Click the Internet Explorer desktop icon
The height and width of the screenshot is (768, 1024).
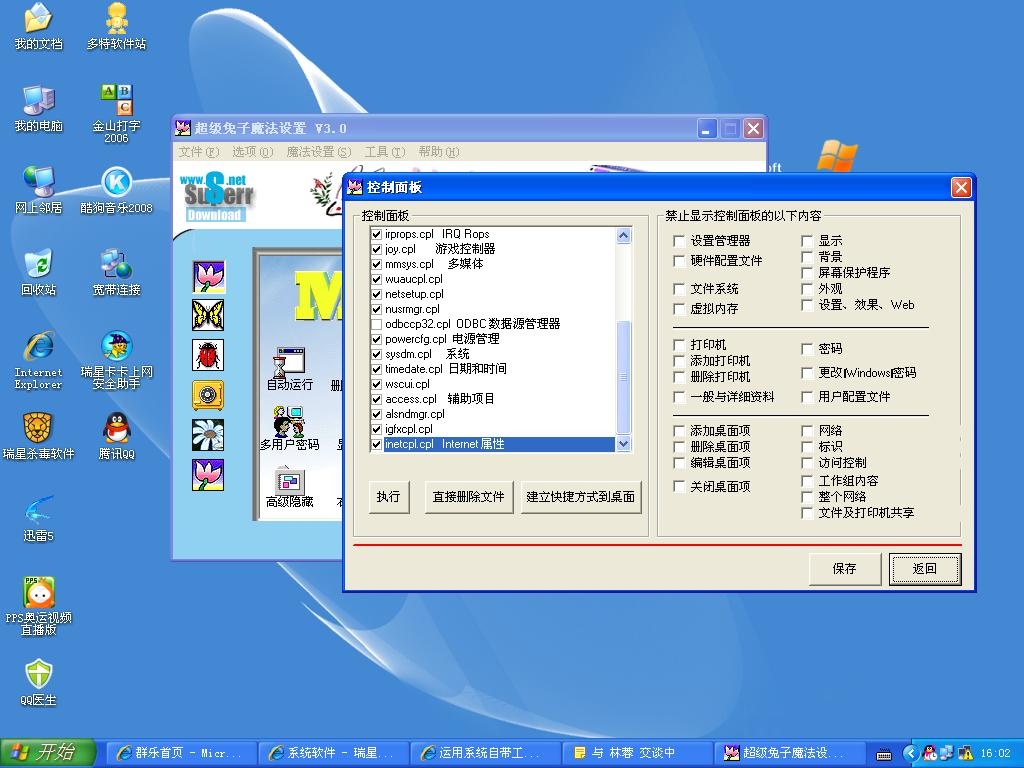point(39,360)
